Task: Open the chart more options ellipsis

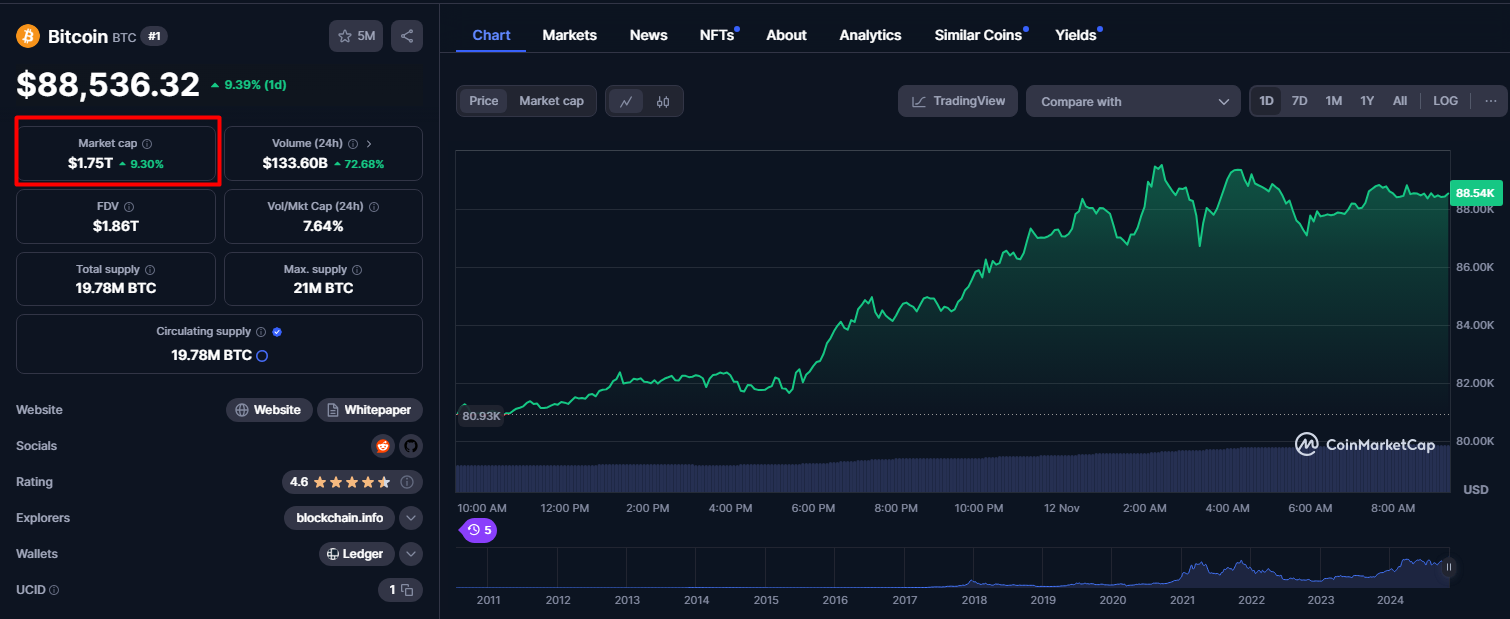Action: [1490, 101]
